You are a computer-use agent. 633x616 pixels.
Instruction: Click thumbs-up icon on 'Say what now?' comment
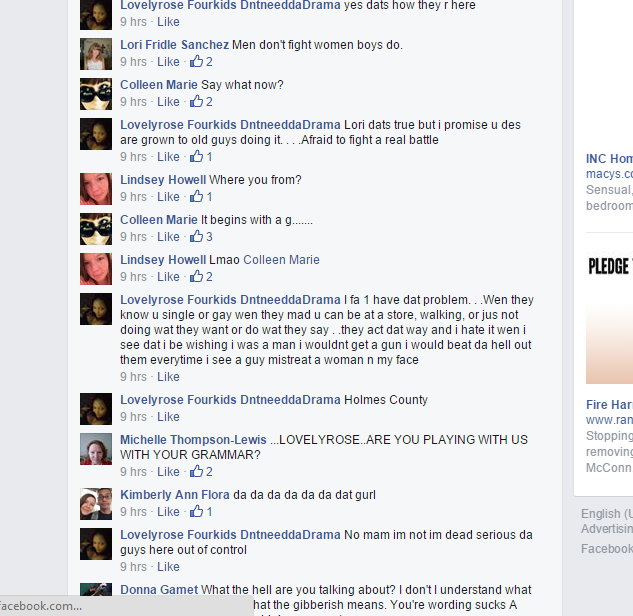197,101
